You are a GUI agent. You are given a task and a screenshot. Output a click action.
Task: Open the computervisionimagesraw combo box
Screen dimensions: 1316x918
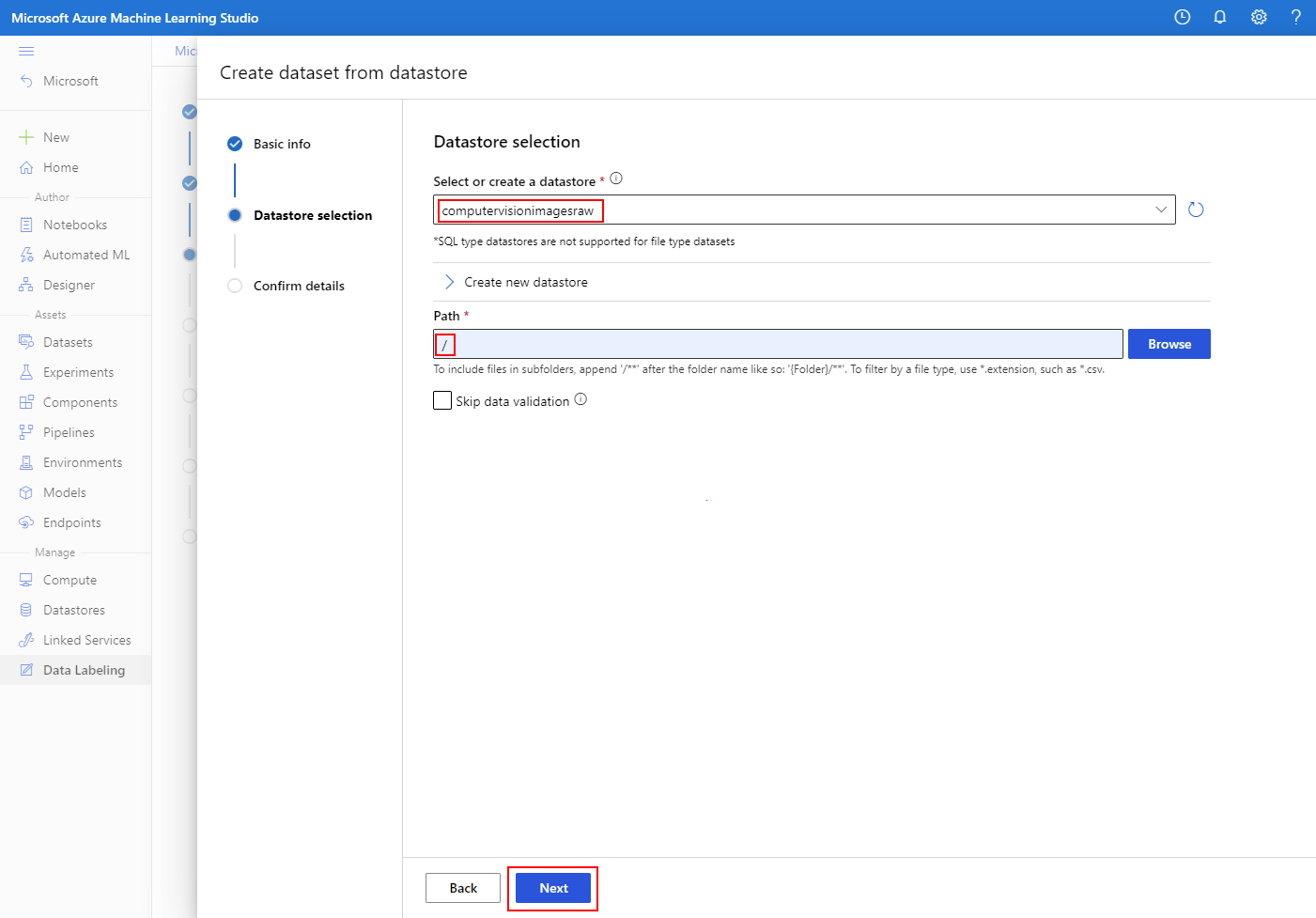pyautogui.click(x=804, y=210)
